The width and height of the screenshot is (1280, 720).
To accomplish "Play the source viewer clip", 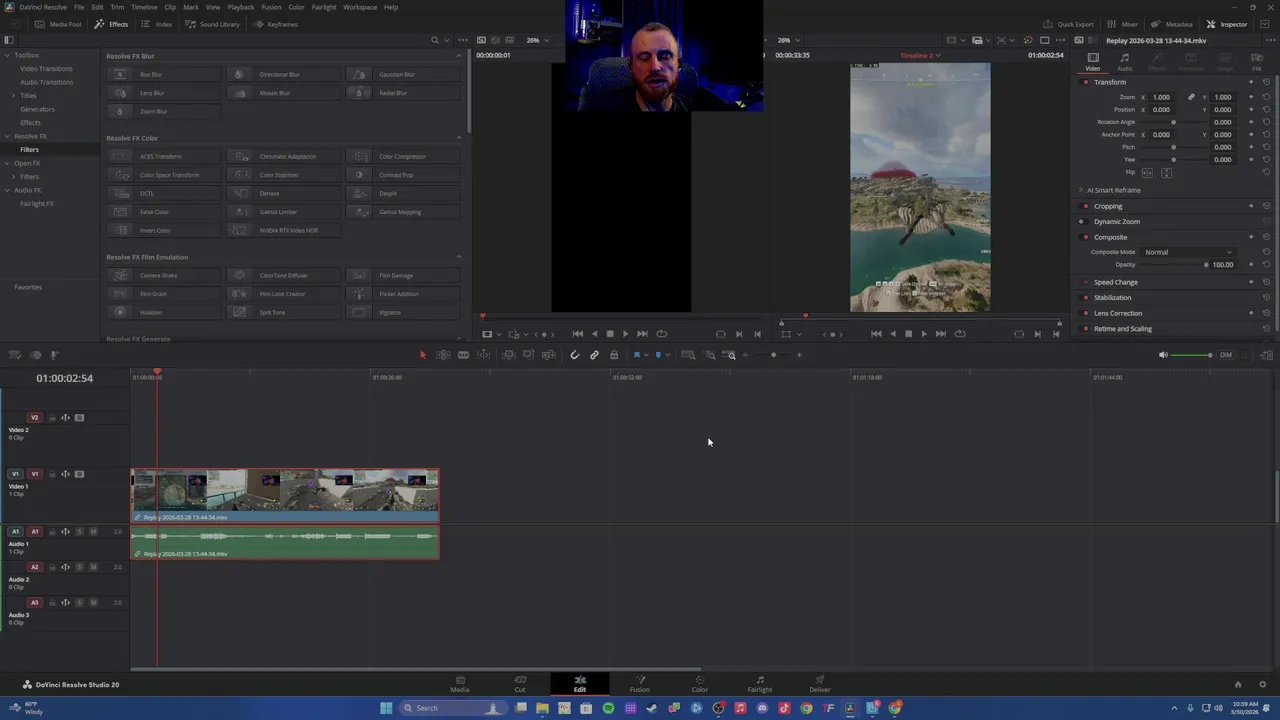I will pos(625,334).
